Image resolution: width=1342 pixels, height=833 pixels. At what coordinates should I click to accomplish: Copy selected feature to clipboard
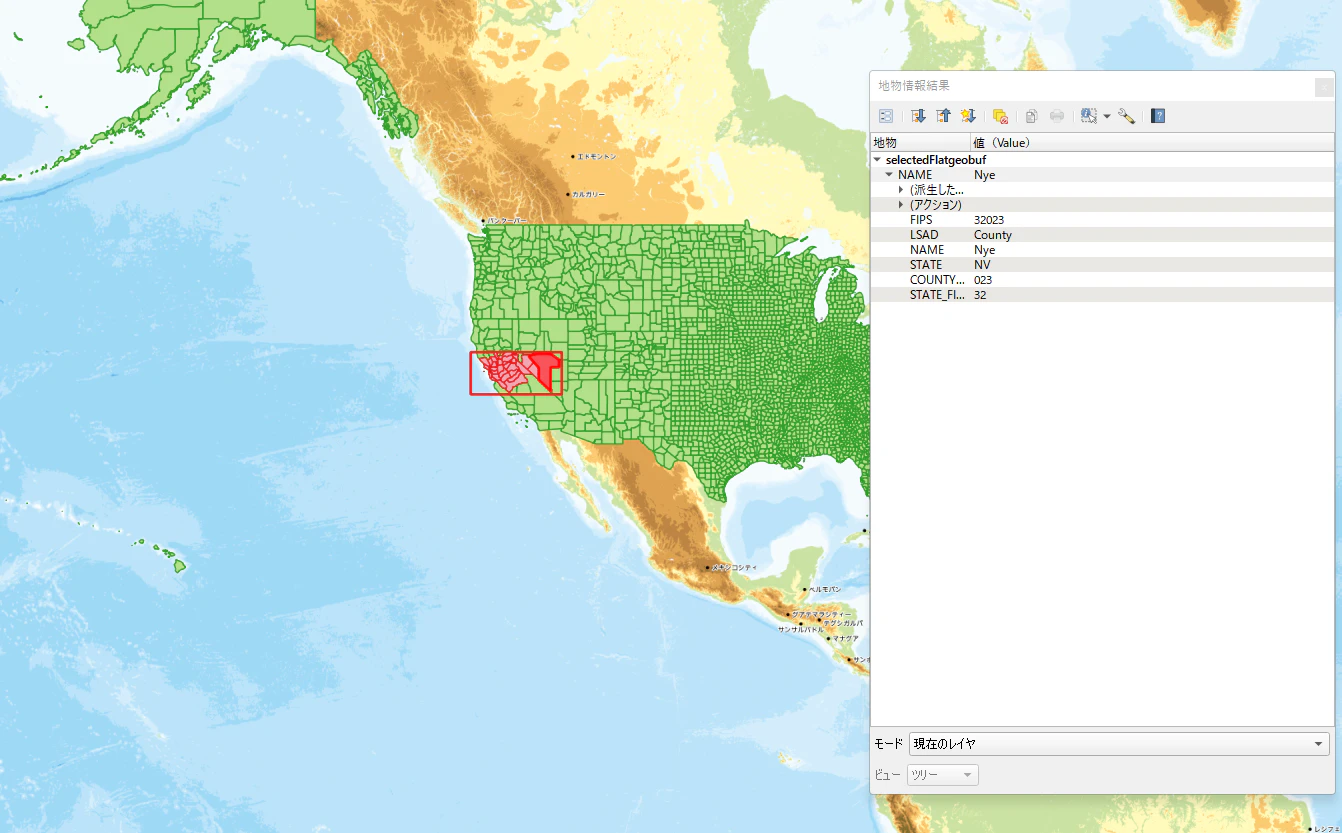(x=1032, y=116)
